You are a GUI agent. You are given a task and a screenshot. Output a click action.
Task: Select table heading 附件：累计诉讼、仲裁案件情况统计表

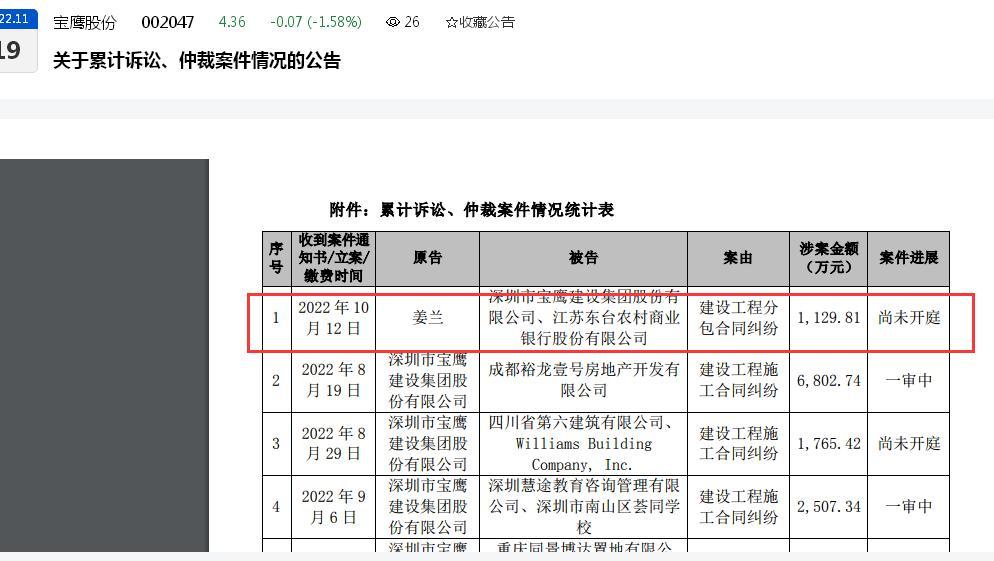[x=472, y=210]
